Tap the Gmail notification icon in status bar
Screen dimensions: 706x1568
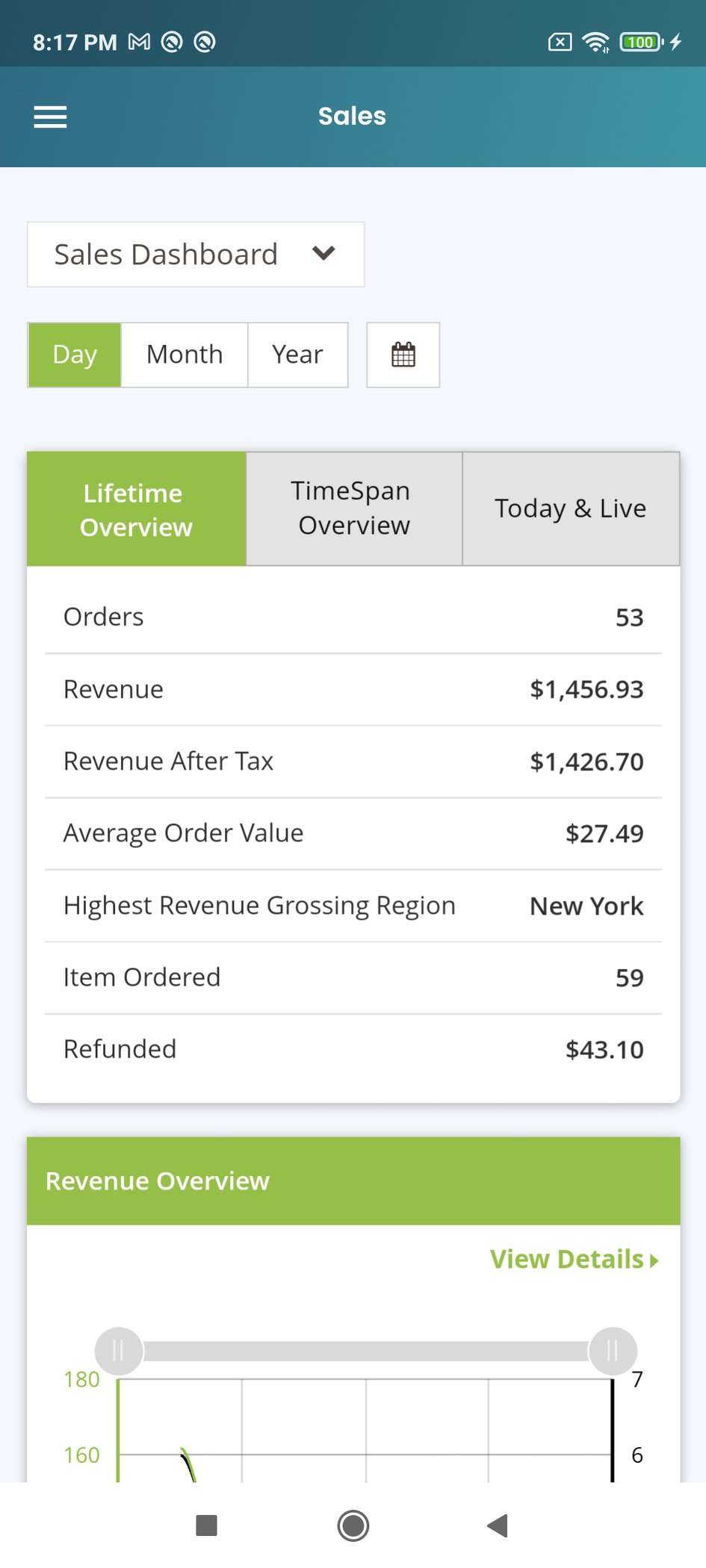(139, 42)
